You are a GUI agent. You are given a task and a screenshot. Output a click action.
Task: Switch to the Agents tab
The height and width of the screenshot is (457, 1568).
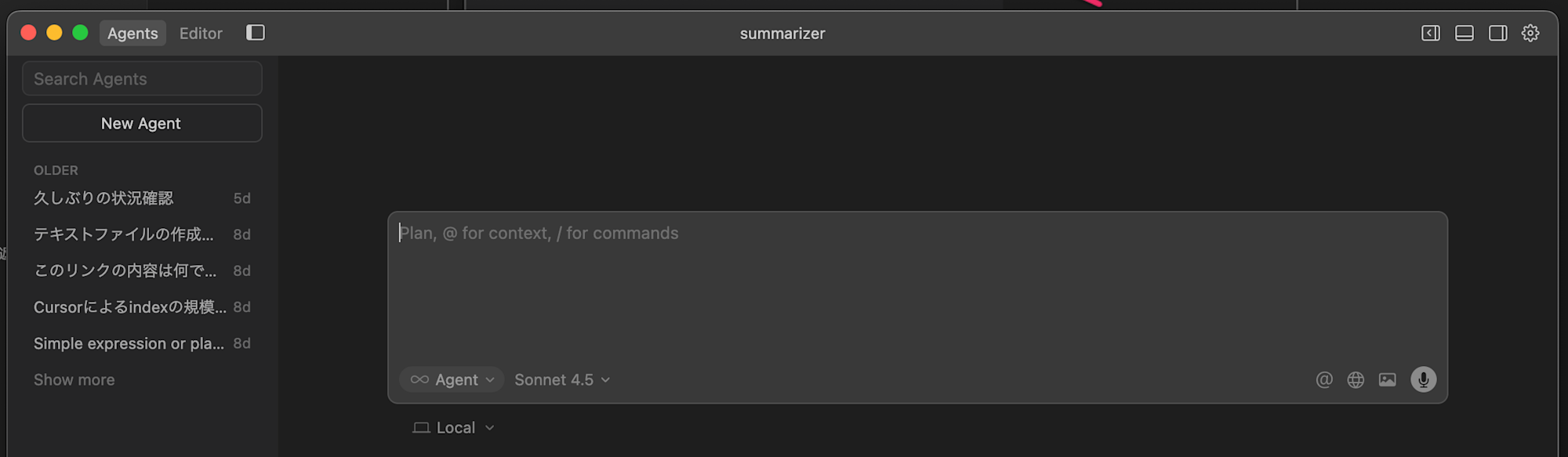(132, 33)
